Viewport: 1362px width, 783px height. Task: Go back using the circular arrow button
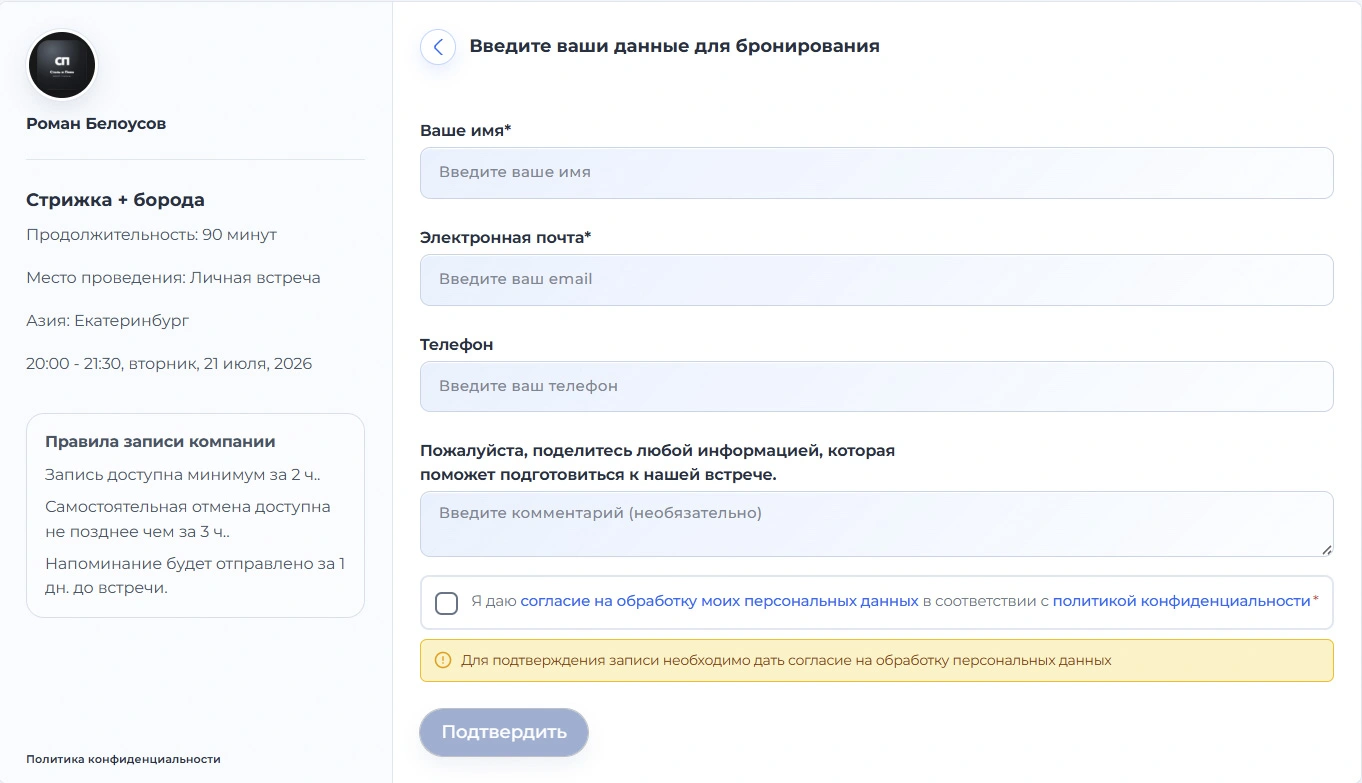pyautogui.click(x=438, y=47)
